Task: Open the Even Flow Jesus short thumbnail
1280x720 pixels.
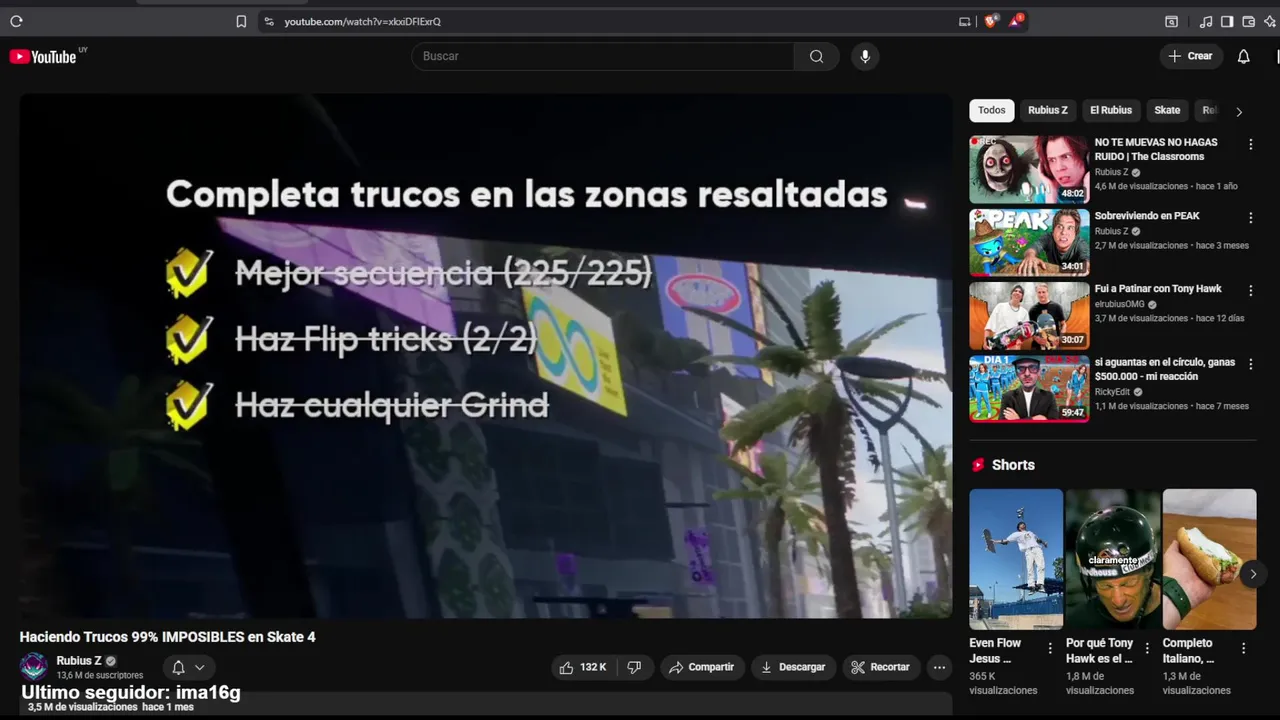Action: 1016,559
